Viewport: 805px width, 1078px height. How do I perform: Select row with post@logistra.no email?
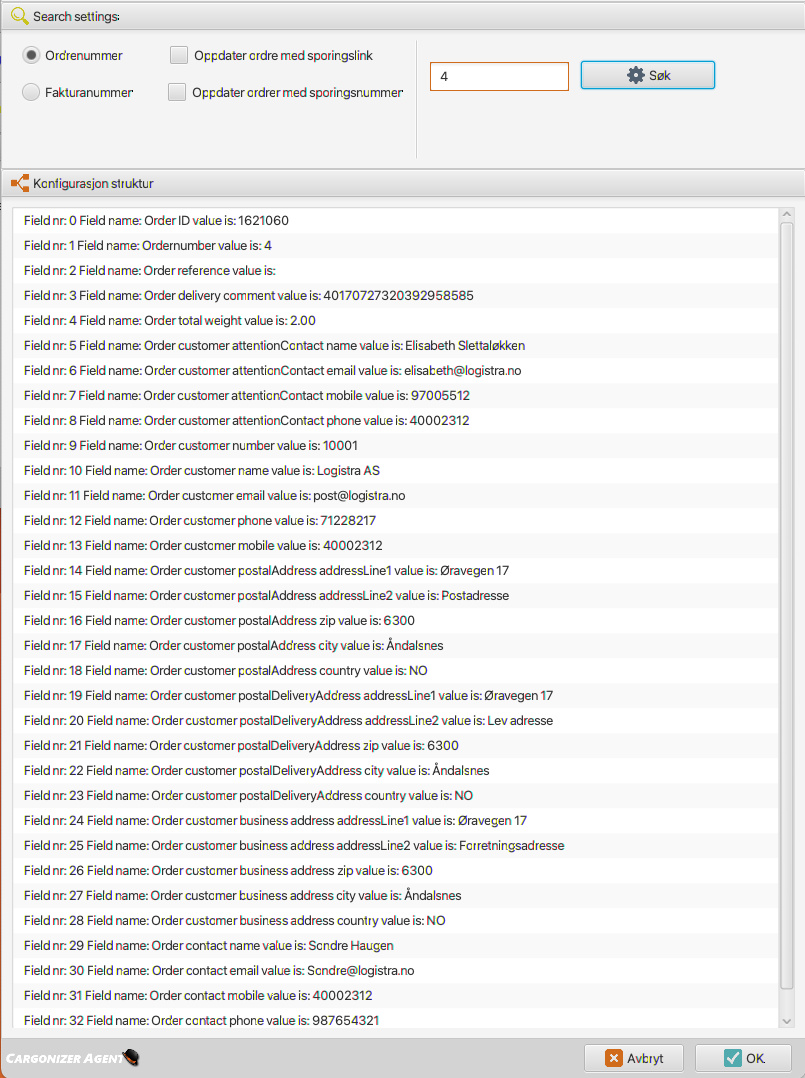[x=395, y=496]
